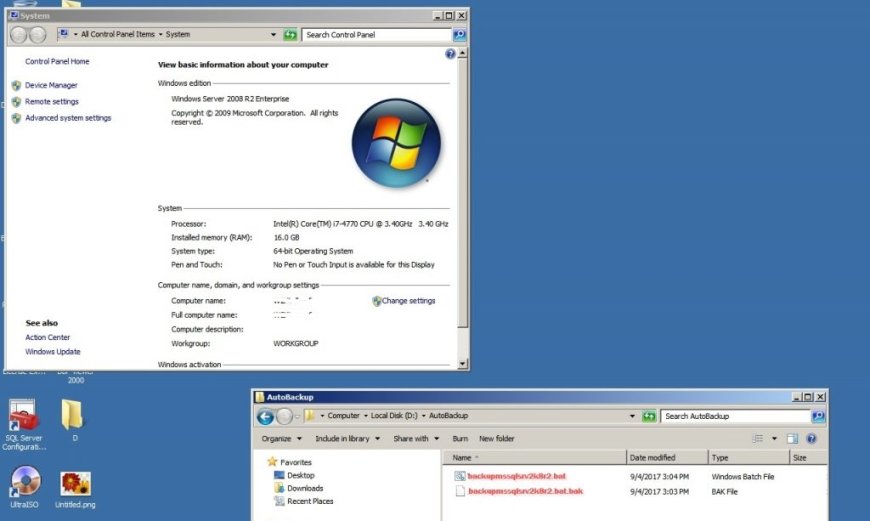Click icon of backupmssqlsrv2k8r2.bat file
This screenshot has height=521, width=870.
click(x=459, y=476)
